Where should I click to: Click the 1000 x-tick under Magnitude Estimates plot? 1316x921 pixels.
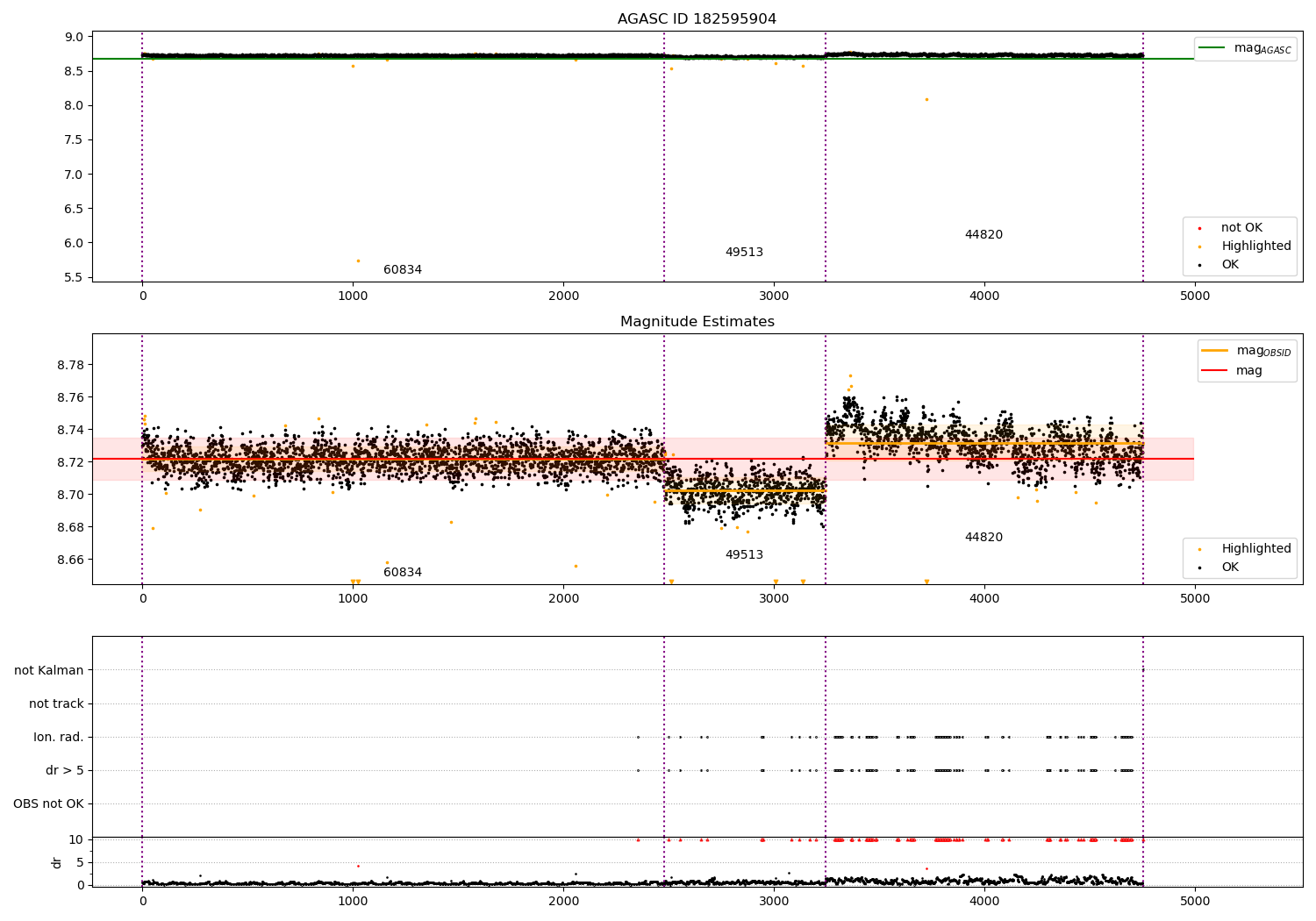[x=353, y=599]
